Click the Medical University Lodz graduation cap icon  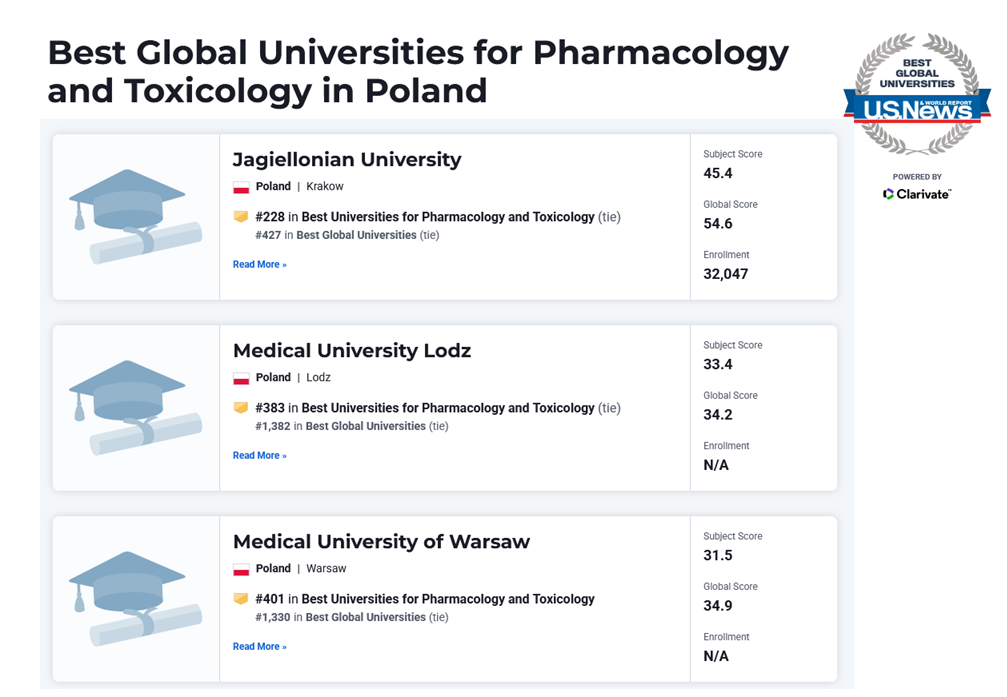(136, 408)
